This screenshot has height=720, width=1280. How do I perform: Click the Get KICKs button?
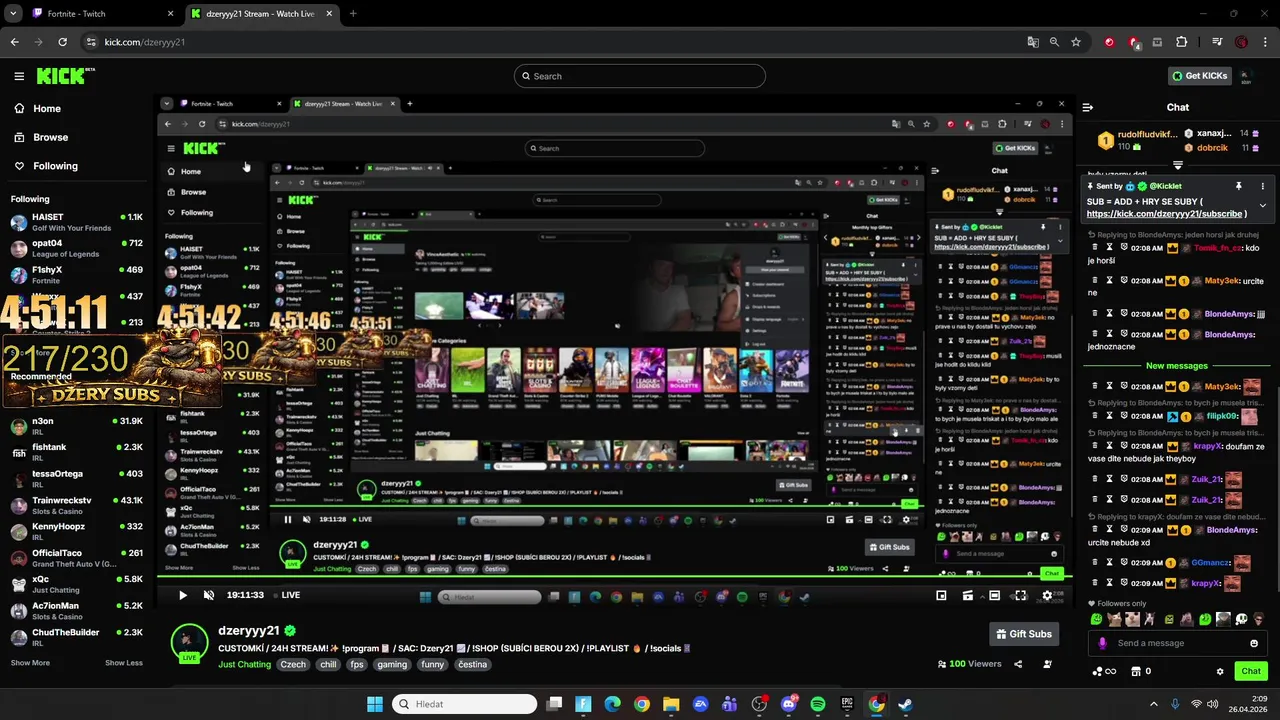[x=1200, y=76]
